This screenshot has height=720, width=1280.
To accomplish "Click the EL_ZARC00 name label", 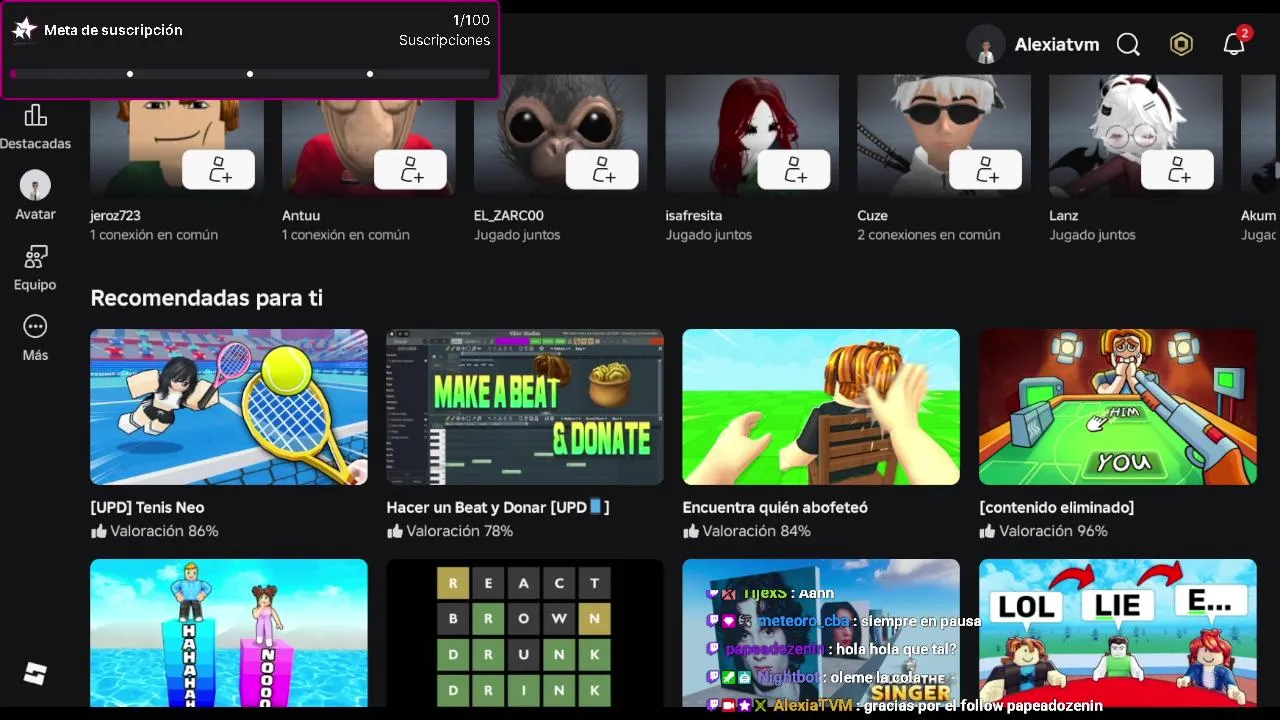I will coord(509,215).
